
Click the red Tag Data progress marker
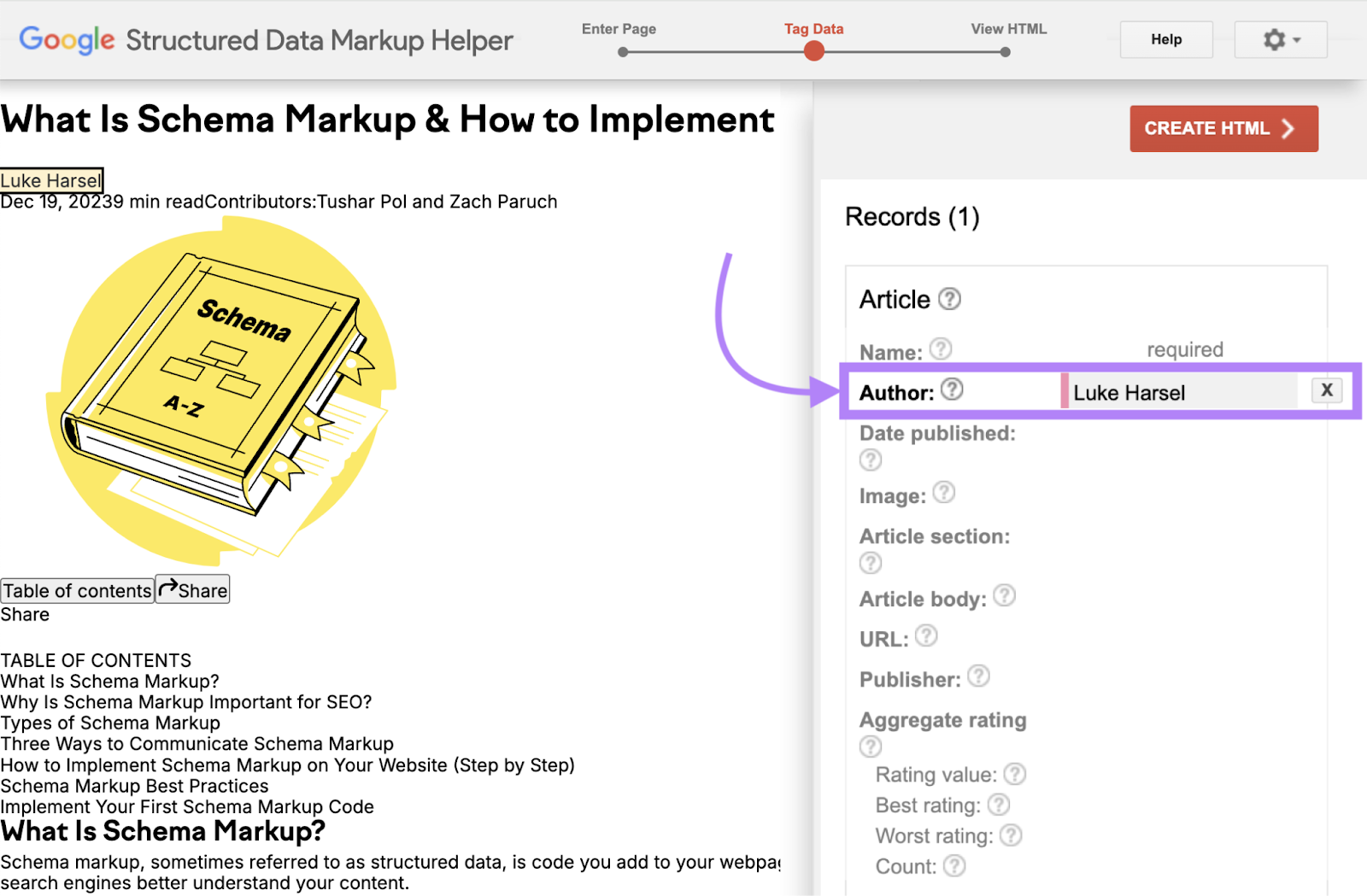814,51
